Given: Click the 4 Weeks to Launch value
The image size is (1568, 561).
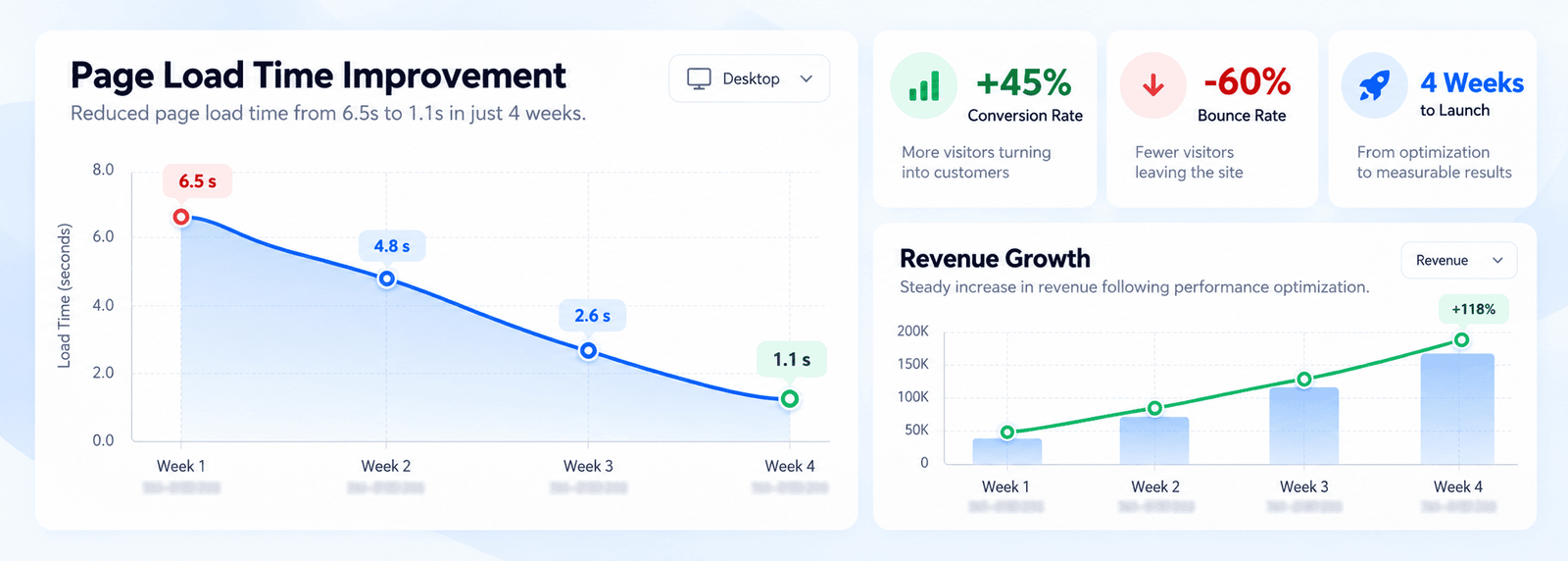Looking at the screenshot, I should [x=1472, y=82].
